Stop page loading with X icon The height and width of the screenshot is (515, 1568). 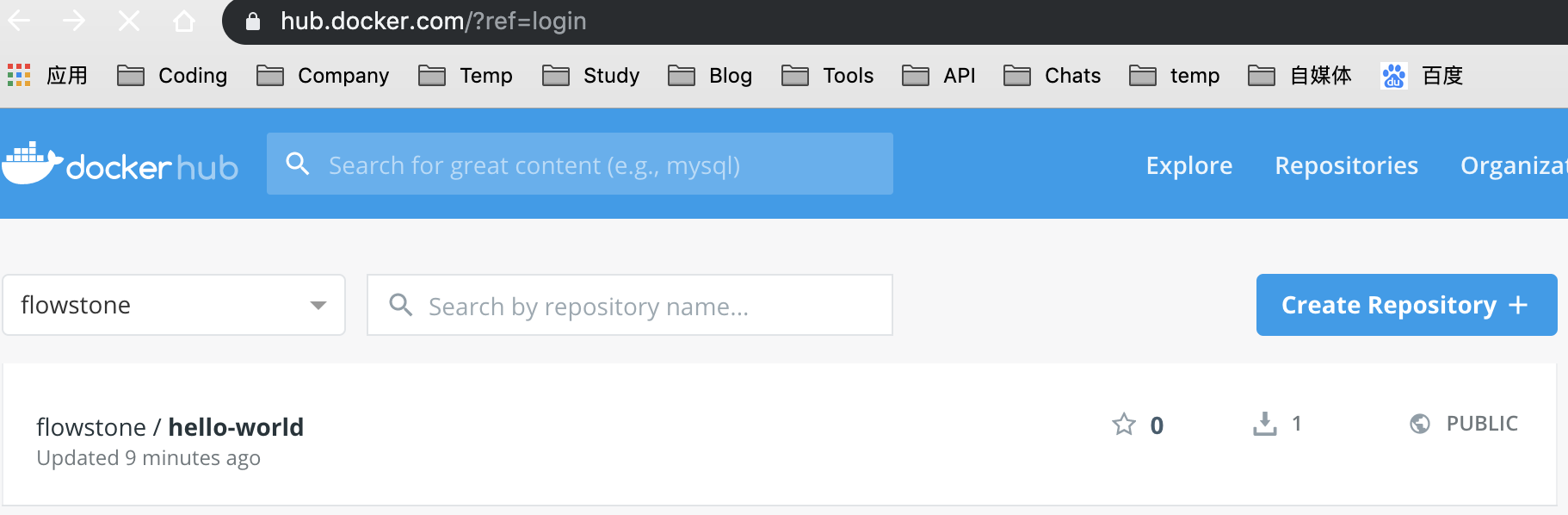(x=129, y=21)
